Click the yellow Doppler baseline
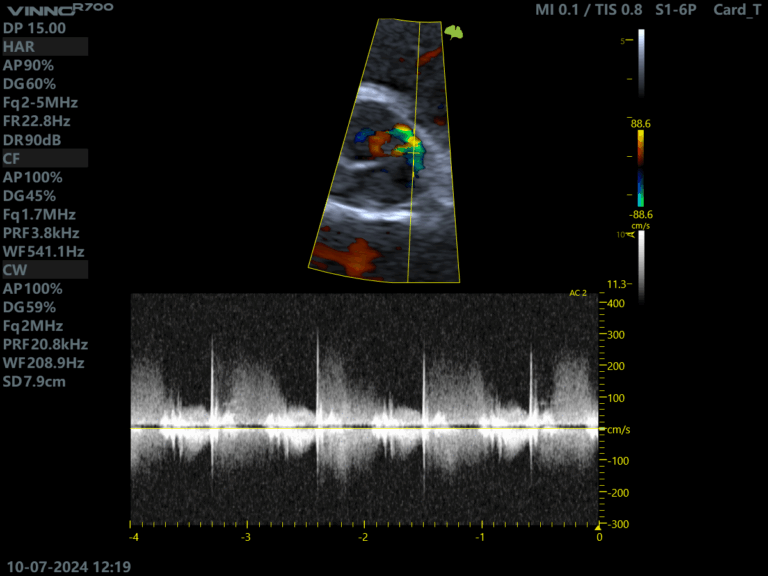 (365, 429)
